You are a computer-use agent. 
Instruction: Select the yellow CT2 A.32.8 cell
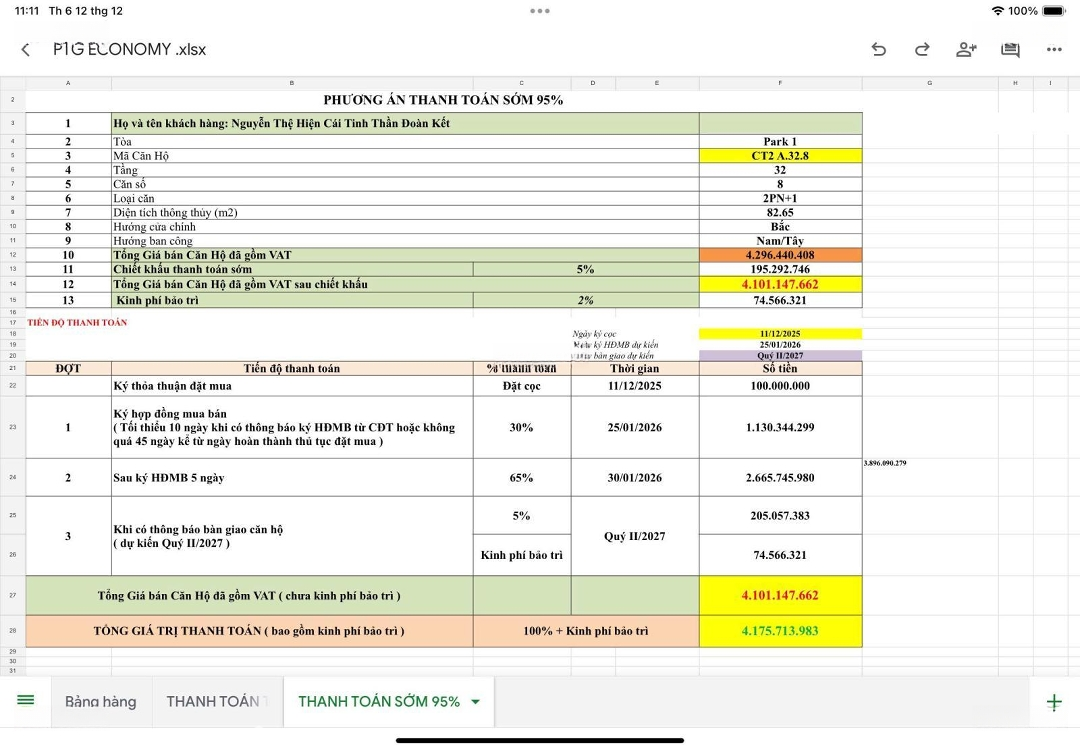(x=780, y=156)
